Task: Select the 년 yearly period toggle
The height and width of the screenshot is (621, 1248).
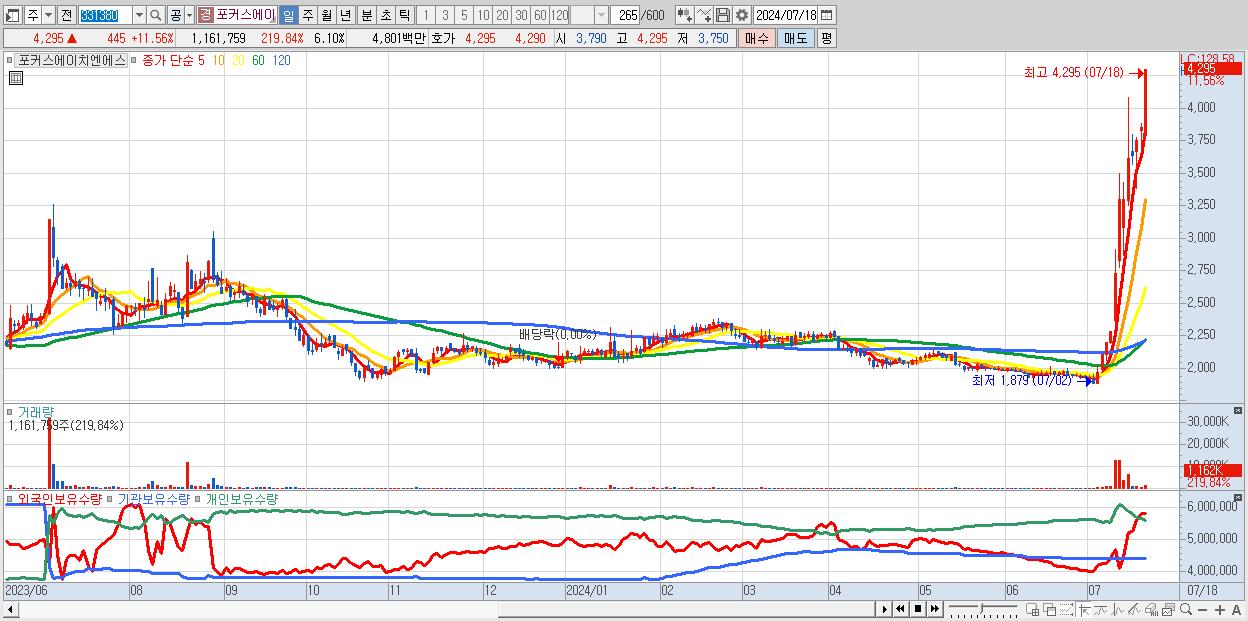Action: tap(345, 15)
